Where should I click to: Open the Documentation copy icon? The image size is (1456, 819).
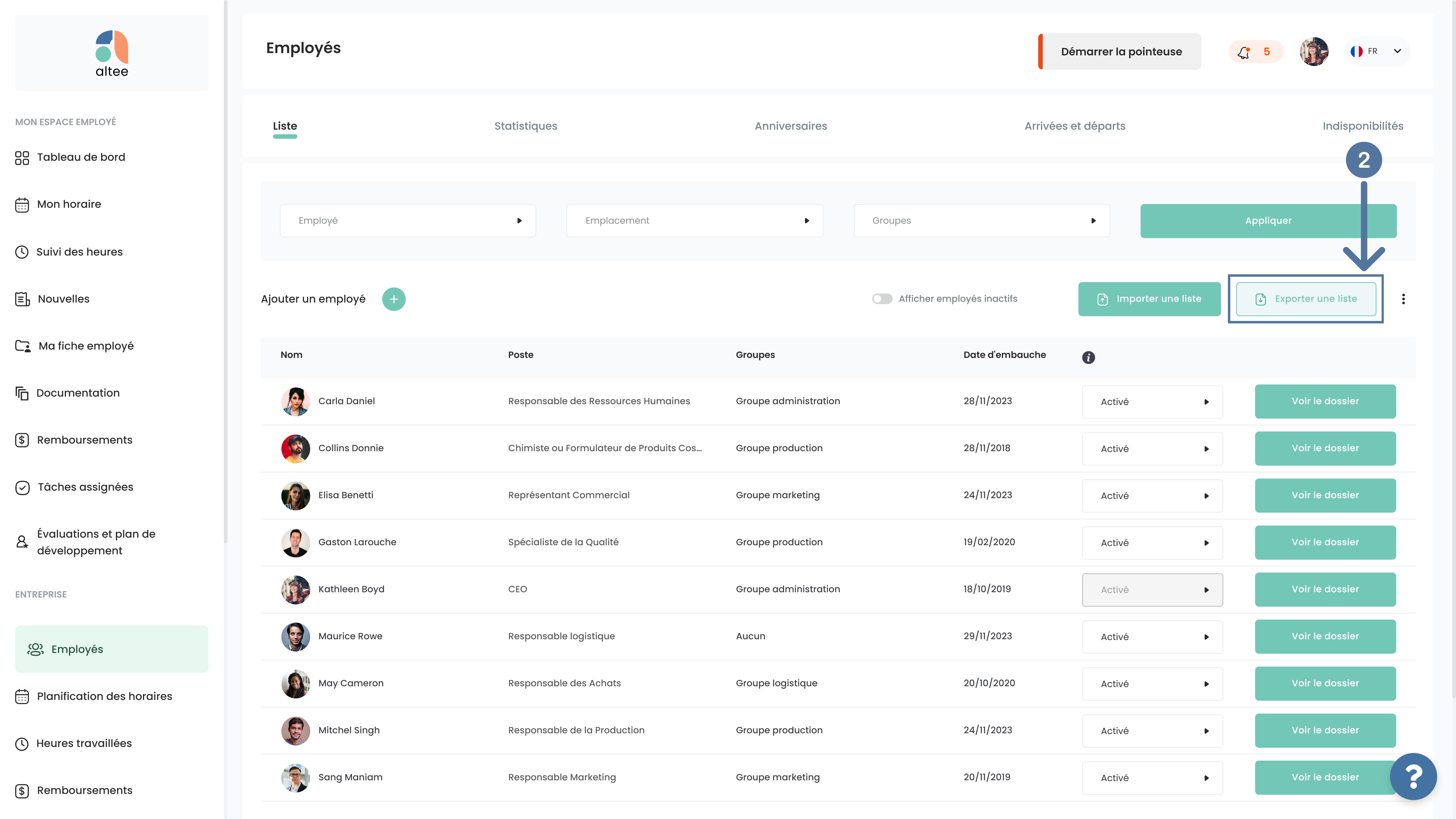22,393
